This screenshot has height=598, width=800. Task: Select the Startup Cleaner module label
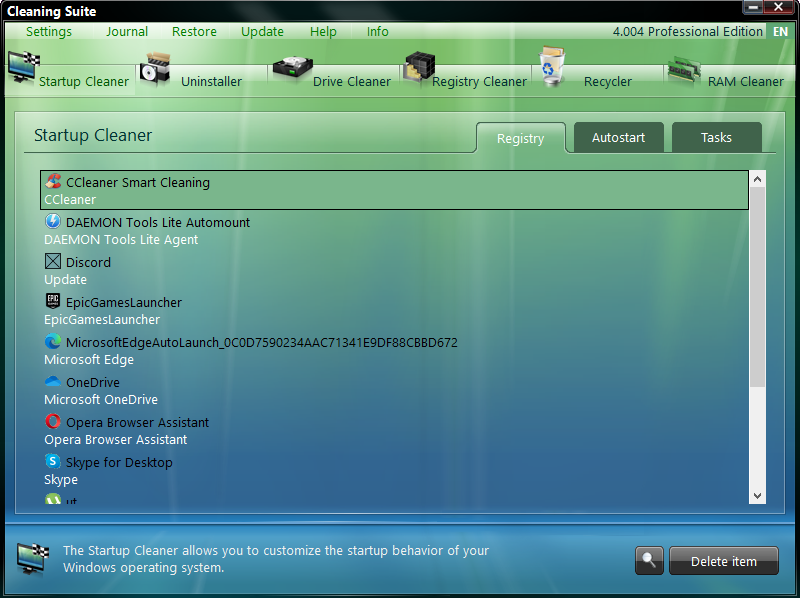click(84, 82)
